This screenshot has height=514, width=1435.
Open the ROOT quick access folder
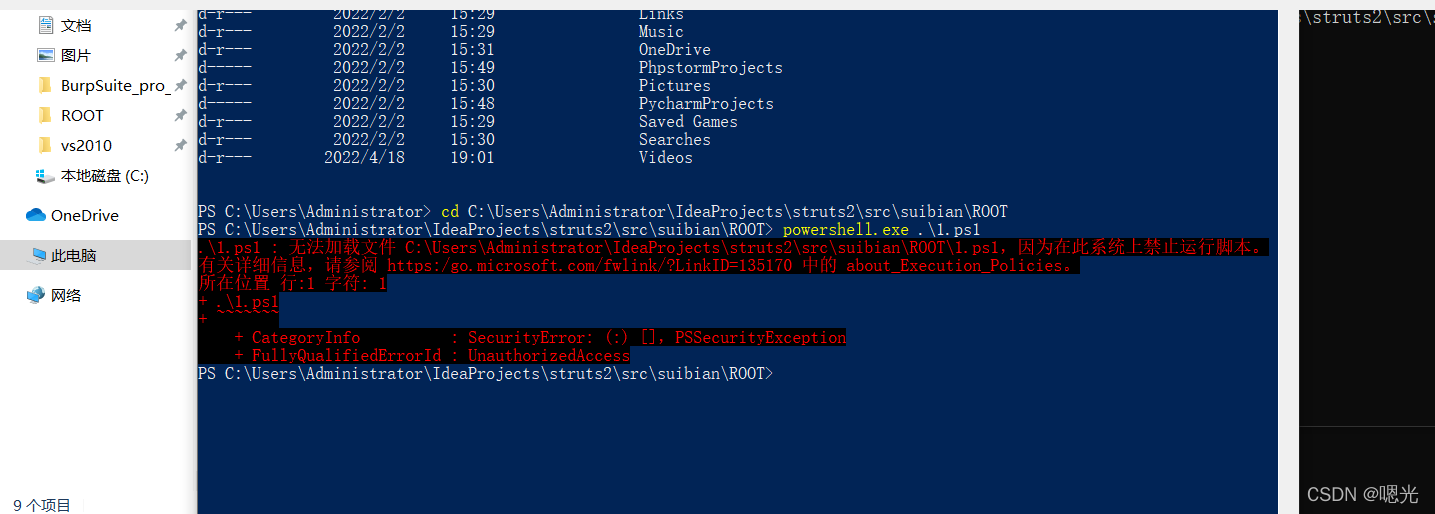pyautogui.click(x=82, y=115)
